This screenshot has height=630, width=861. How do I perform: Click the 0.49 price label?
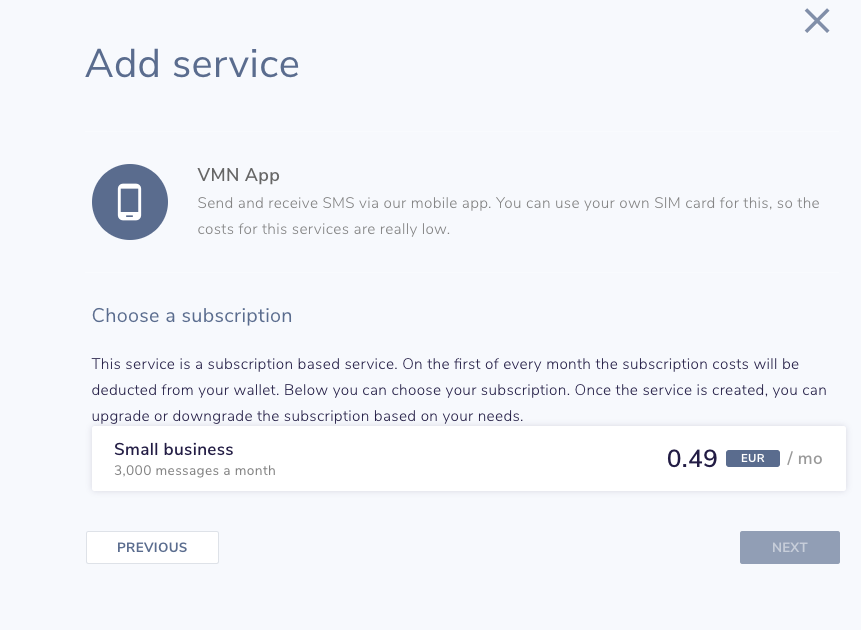click(x=692, y=458)
